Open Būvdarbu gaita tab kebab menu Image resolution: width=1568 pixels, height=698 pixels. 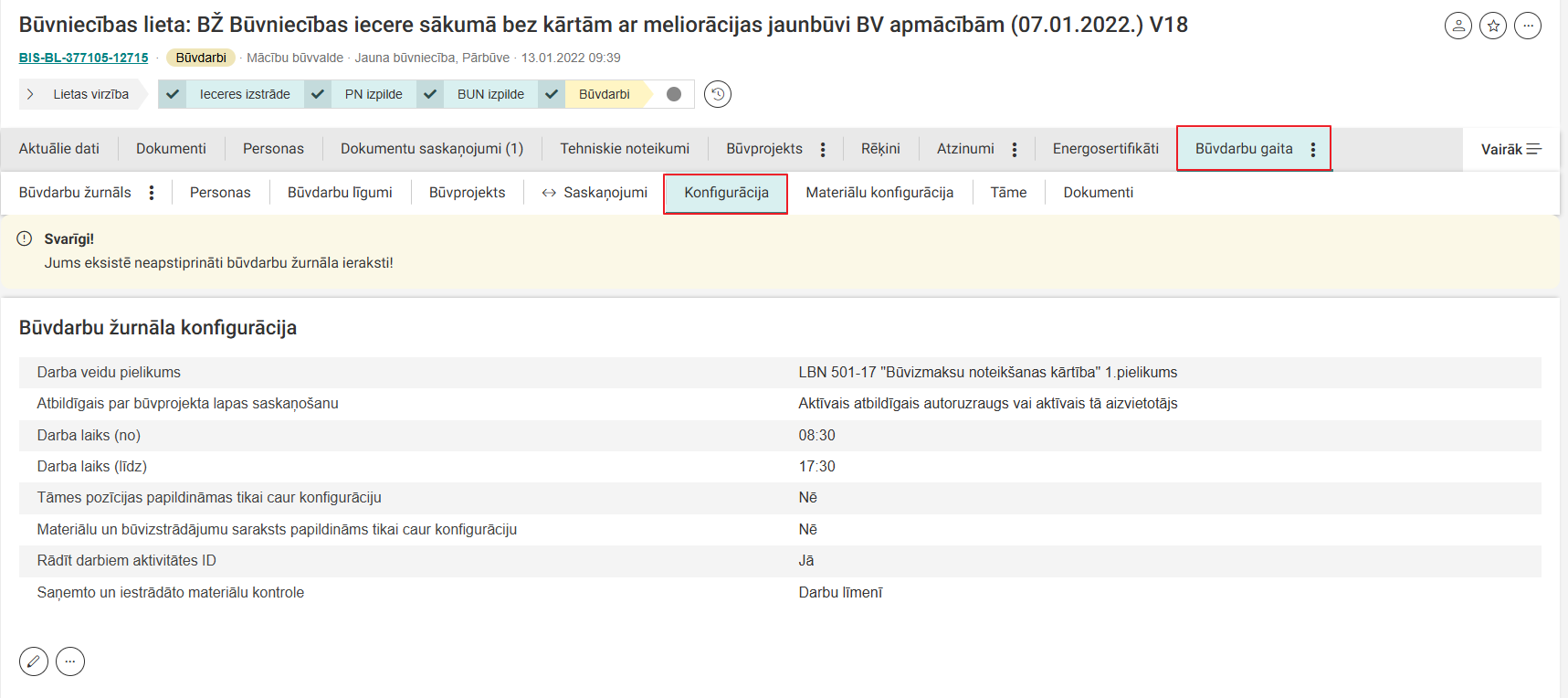tap(1313, 149)
